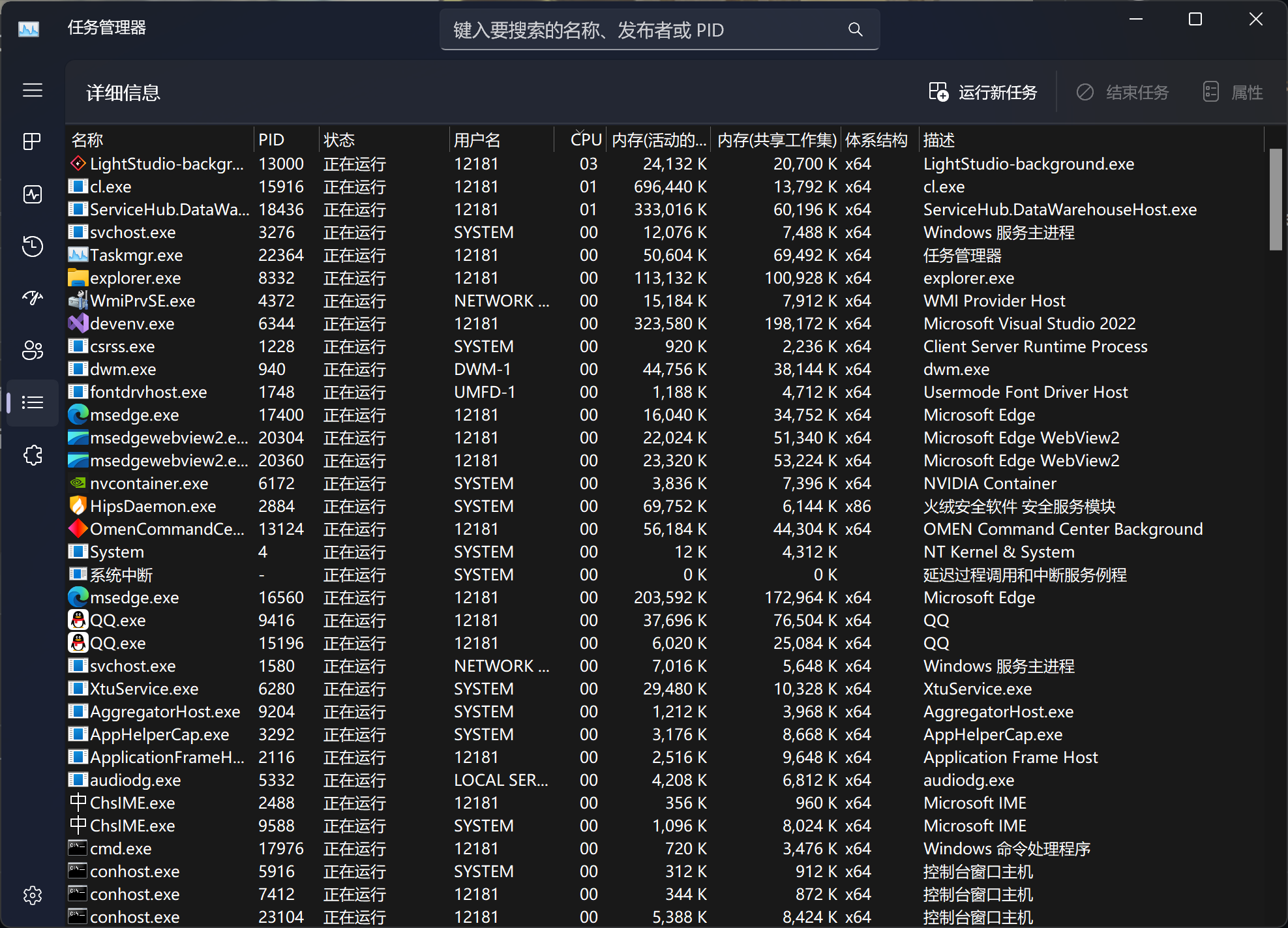Open the navigation hamburger menu
Viewport: 1288px width, 928px height.
(32, 91)
